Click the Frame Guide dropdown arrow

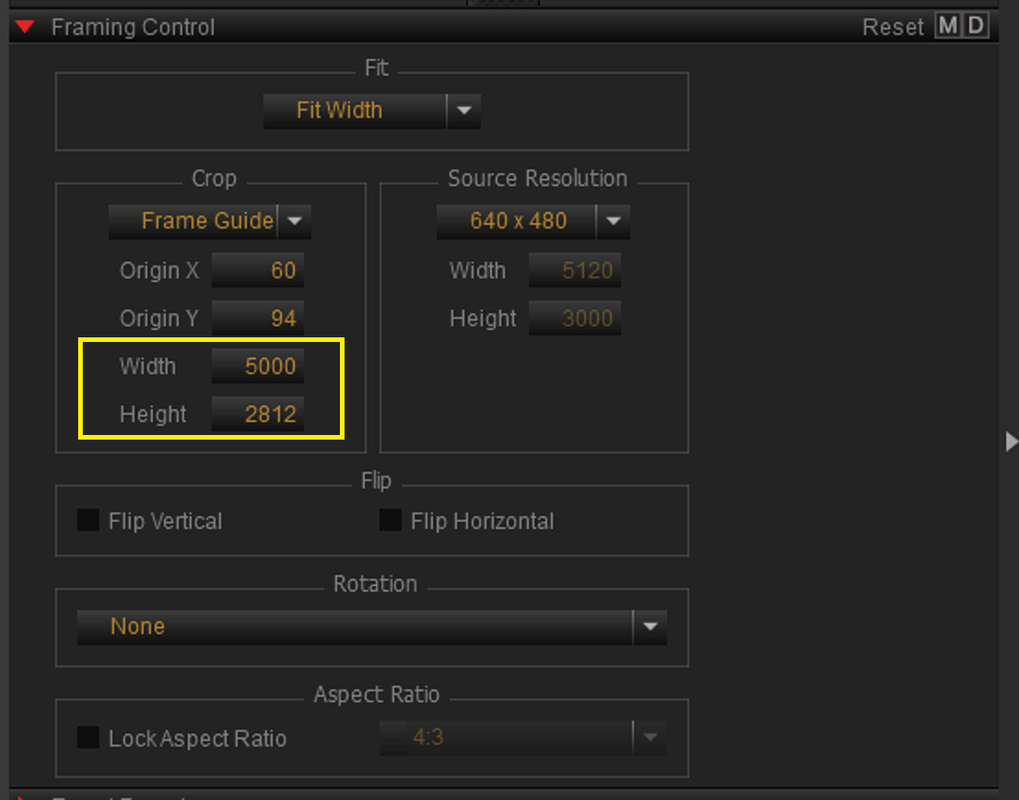(x=294, y=221)
